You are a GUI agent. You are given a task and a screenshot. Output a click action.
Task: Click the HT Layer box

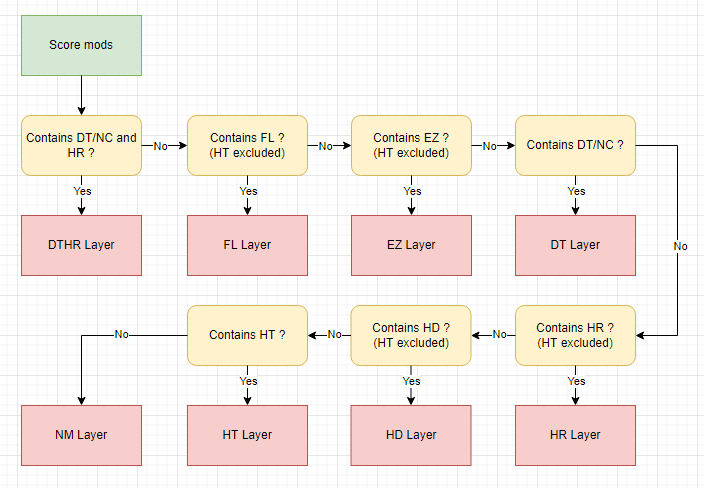tap(247, 435)
